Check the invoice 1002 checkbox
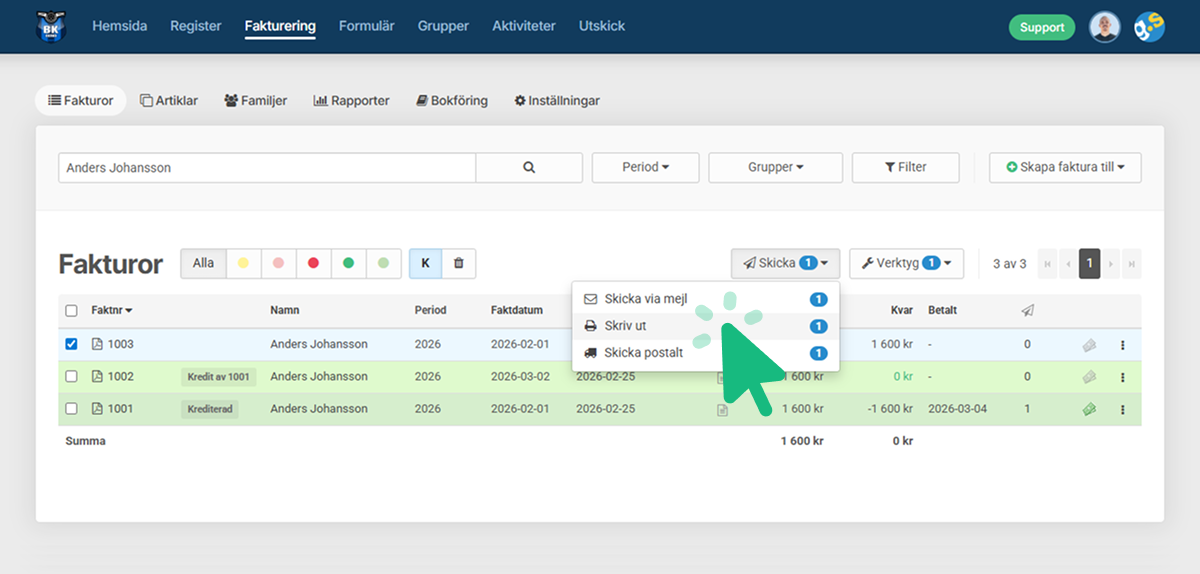 point(71,377)
